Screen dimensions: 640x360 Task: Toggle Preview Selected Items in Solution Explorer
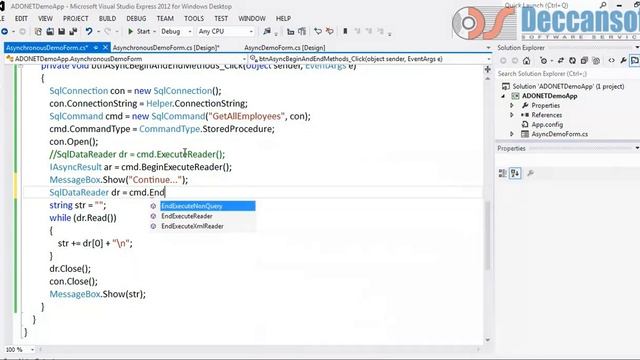[x=635, y=61]
